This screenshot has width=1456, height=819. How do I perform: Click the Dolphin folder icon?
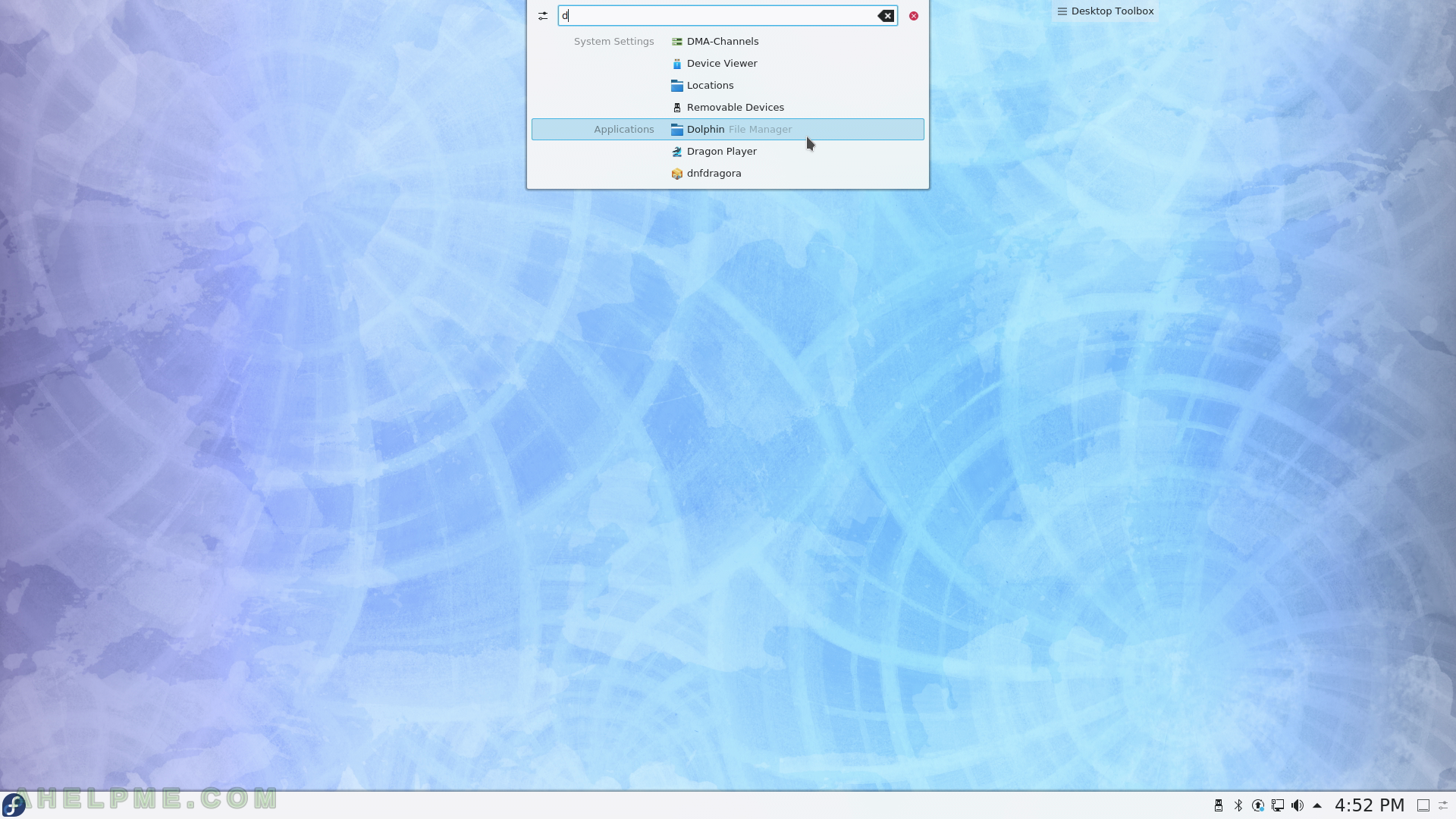[677, 130]
